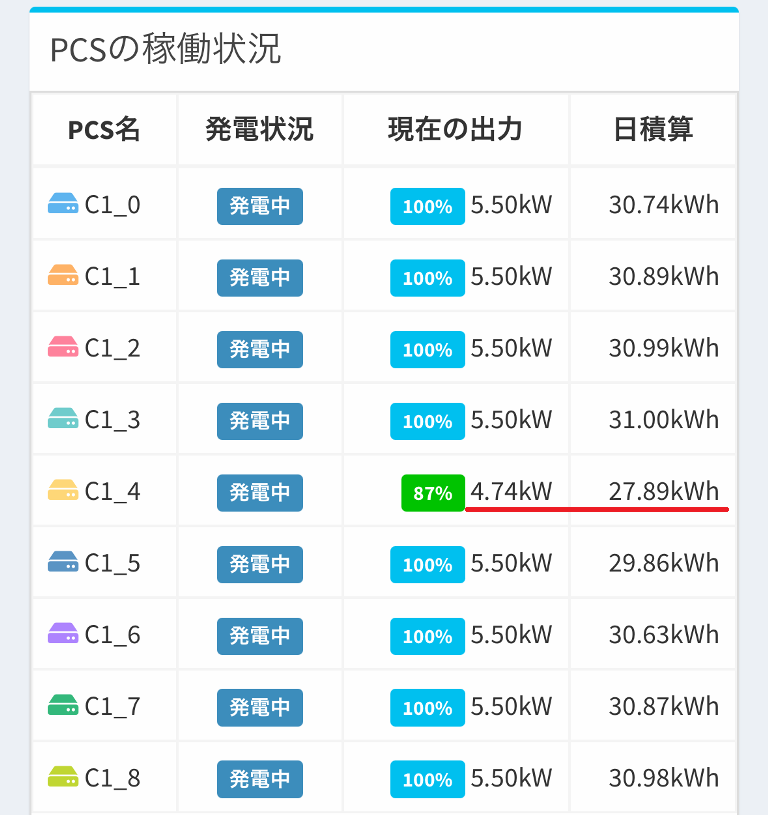This screenshot has height=815, width=768.
Task: Click the green C1_7 PCS device icon
Action: pyautogui.click(x=63, y=707)
